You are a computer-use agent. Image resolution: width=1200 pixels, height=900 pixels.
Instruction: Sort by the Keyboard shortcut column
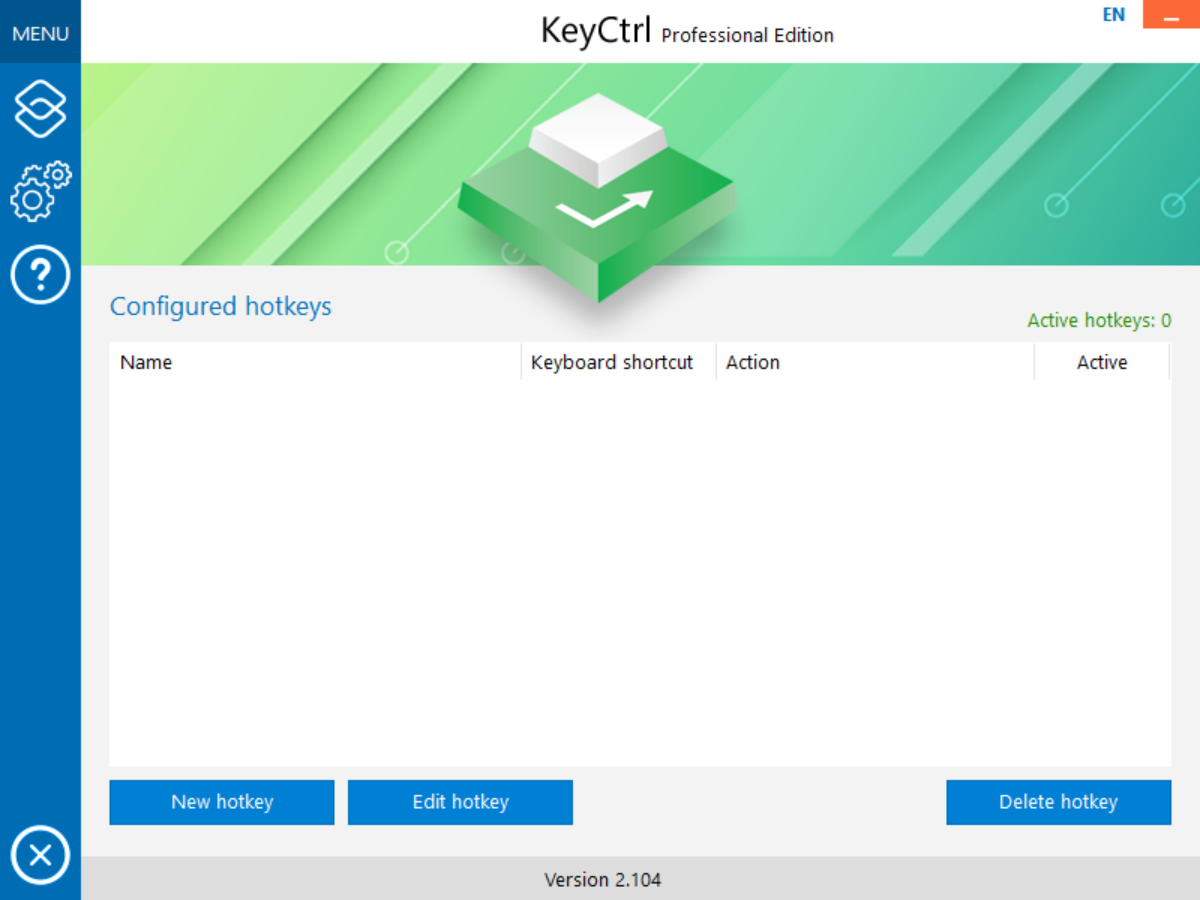612,362
